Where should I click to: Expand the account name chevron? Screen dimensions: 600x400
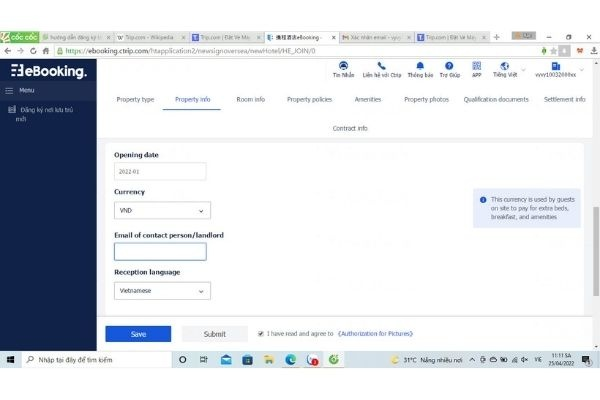[x=582, y=70]
